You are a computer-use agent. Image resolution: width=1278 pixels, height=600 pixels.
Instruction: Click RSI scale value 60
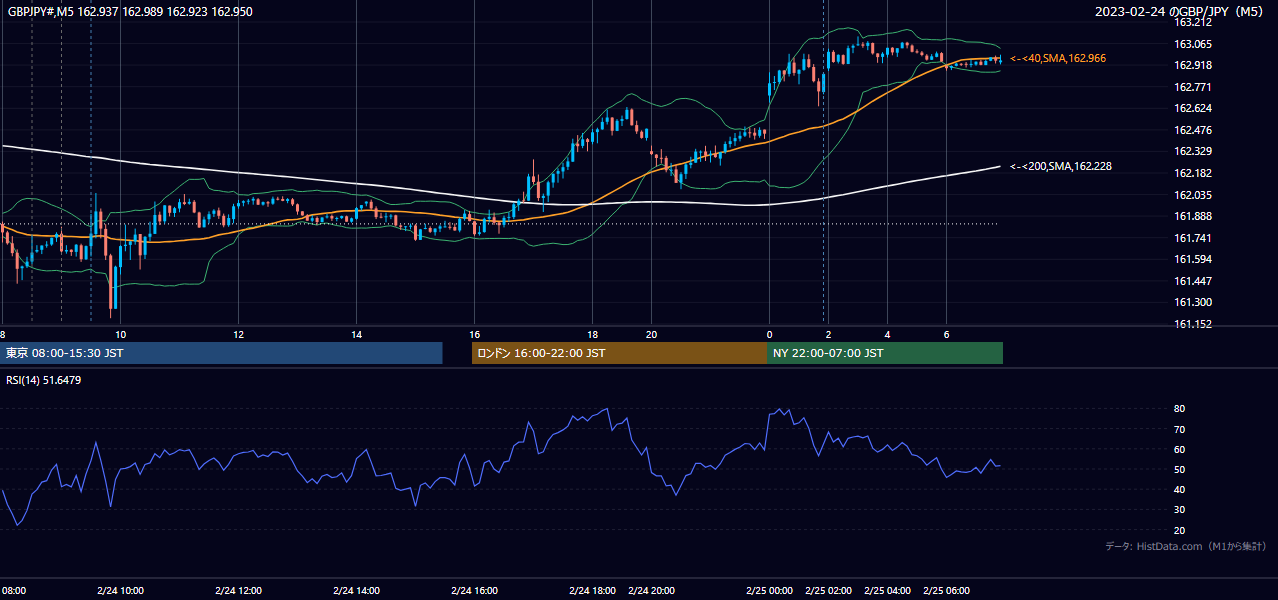tap(1179, 450)
